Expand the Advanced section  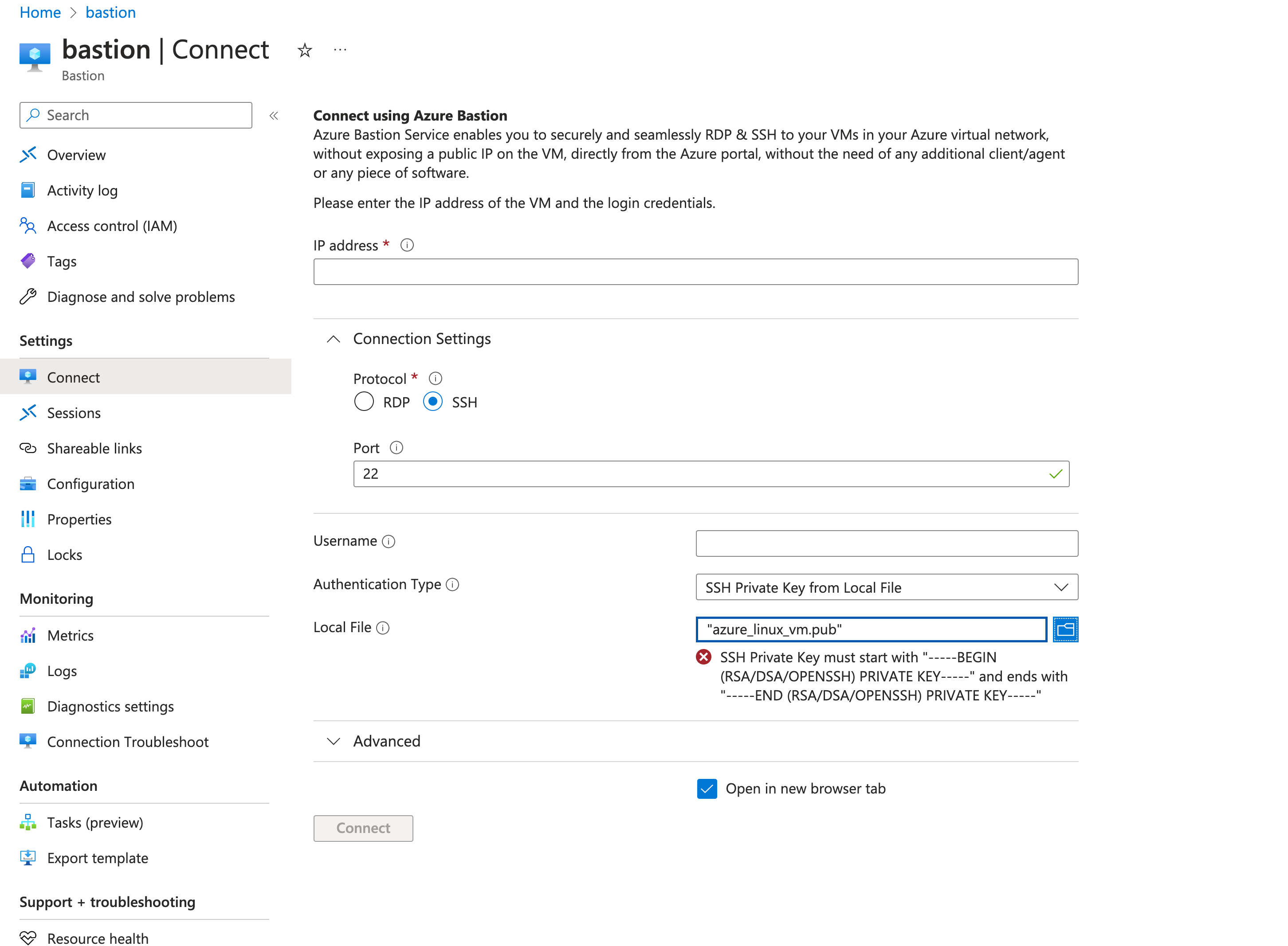pos(333,741)
